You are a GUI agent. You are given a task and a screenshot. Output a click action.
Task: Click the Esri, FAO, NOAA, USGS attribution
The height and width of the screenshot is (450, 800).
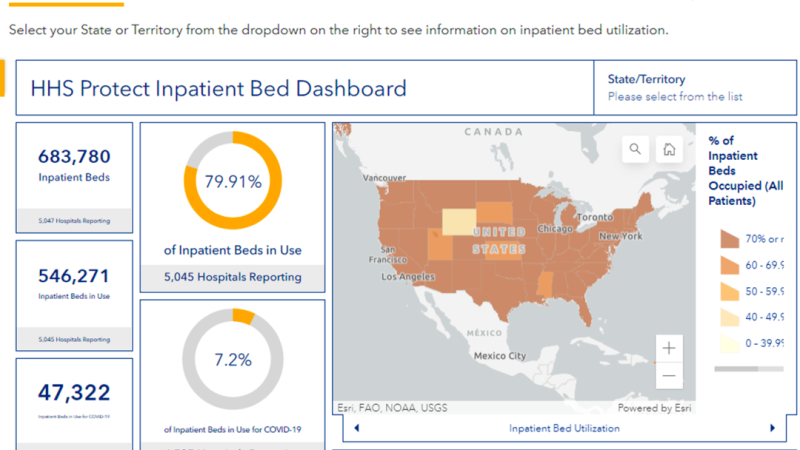pos(392,408)
